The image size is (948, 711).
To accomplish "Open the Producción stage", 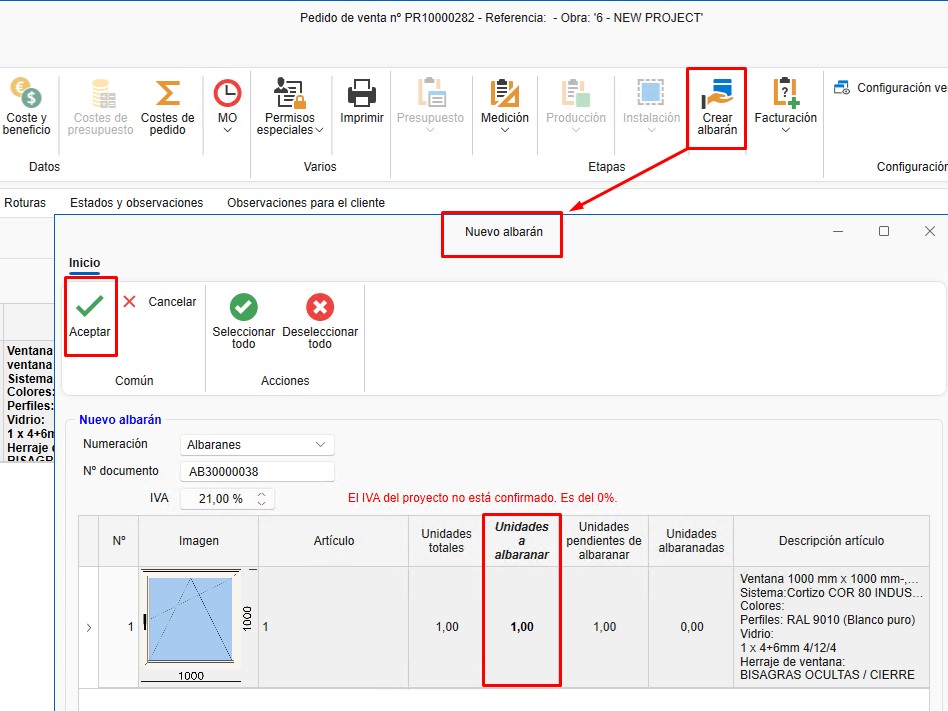I will tap(576, 103).
